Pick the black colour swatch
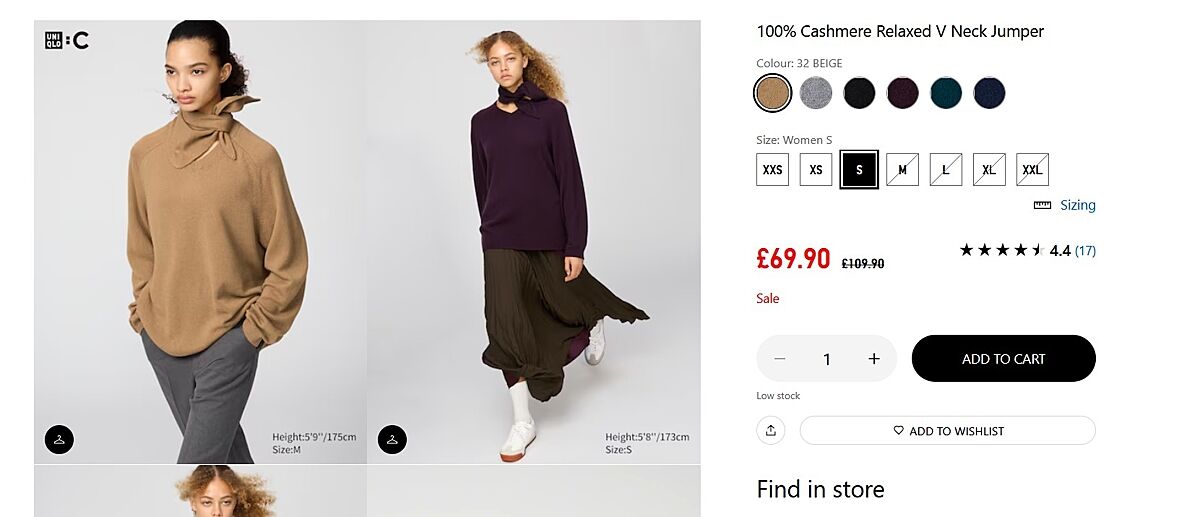Screen dimensions: 1200x517 859,93
